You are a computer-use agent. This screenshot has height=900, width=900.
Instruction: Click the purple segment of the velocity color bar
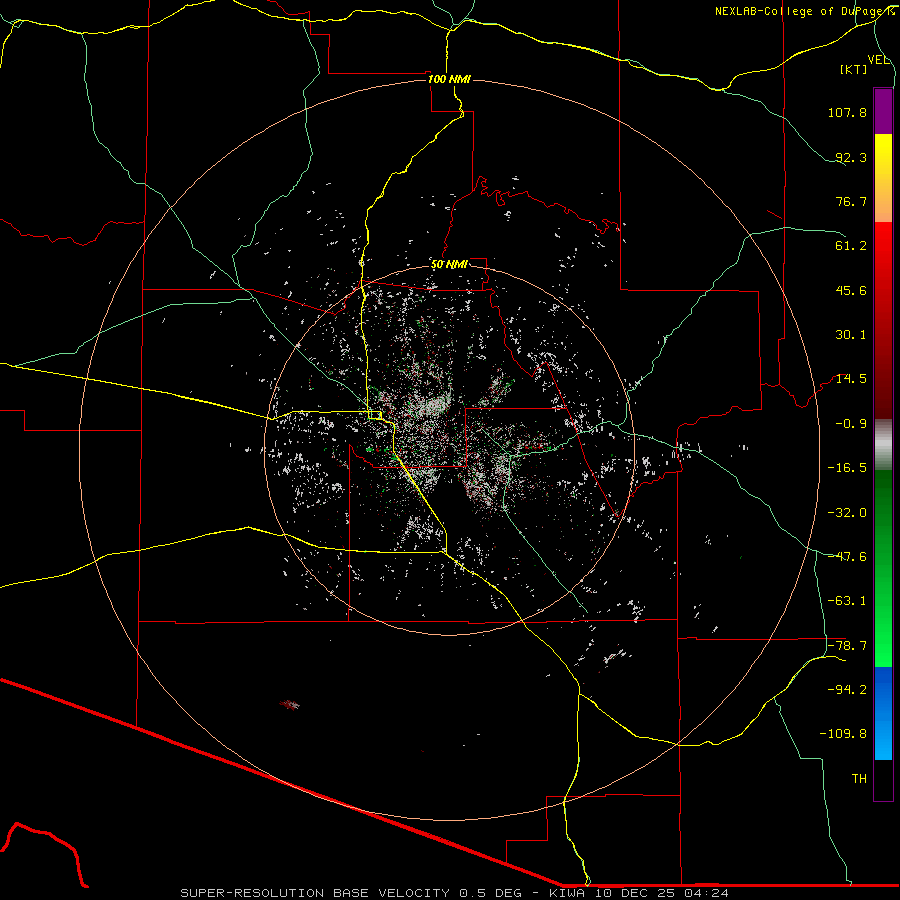(883, 110)
